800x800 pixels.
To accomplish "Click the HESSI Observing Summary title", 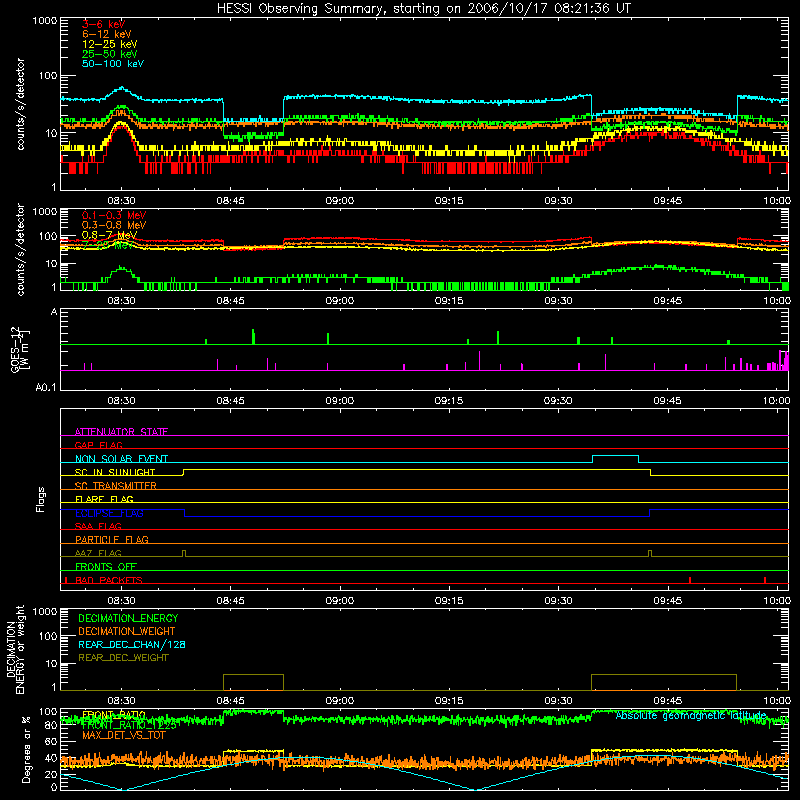I will pos(423,9).
